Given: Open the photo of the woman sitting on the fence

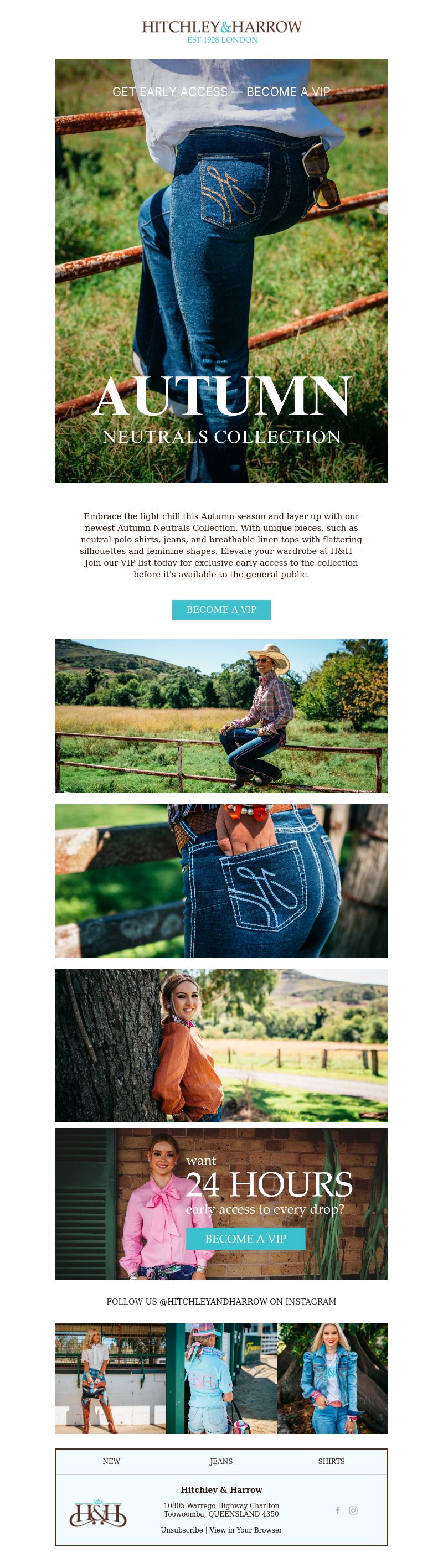Looking at the screenshot, I should (x=221, y=716).
